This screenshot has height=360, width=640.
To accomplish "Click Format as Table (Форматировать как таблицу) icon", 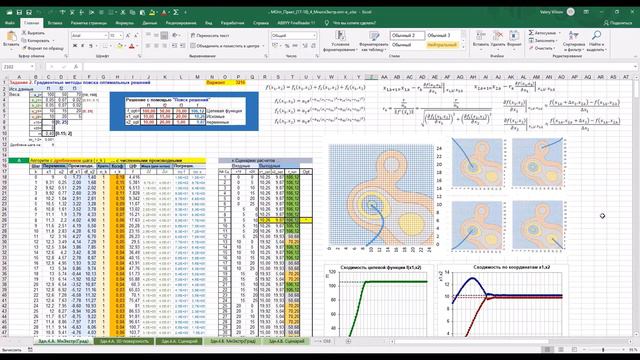I will coord(373,36).
